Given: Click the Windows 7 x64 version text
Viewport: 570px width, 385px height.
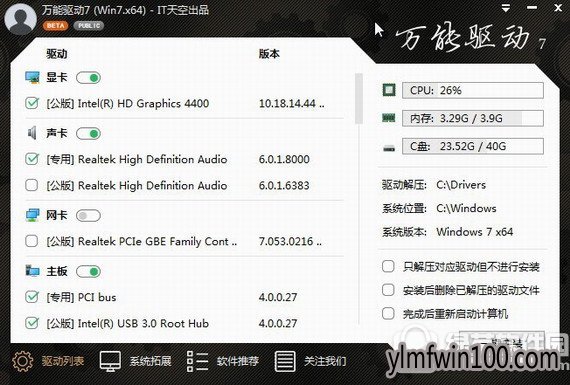Looking at the screenshot, I should point(475,232).
